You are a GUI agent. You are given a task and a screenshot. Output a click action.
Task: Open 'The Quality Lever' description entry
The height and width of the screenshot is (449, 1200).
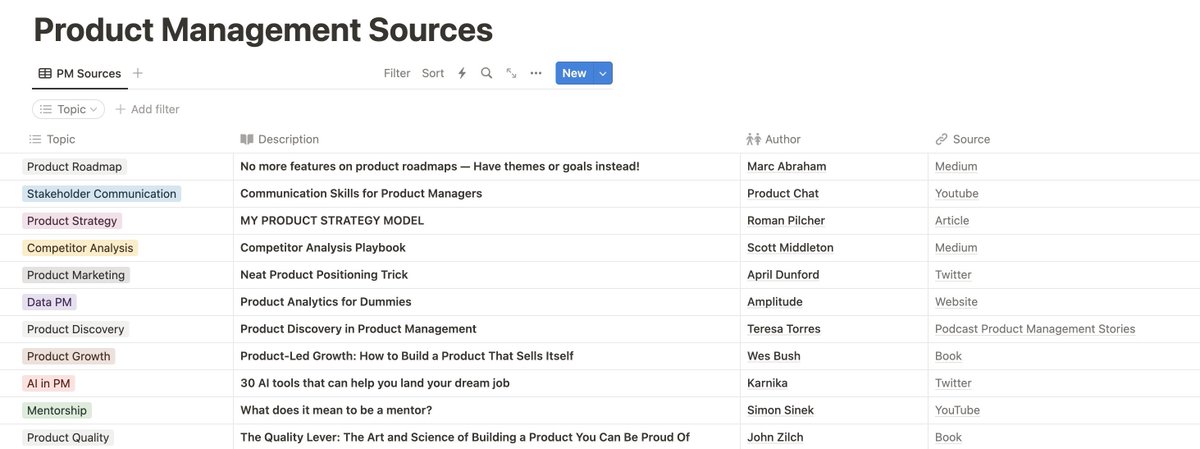click(465, 436)
